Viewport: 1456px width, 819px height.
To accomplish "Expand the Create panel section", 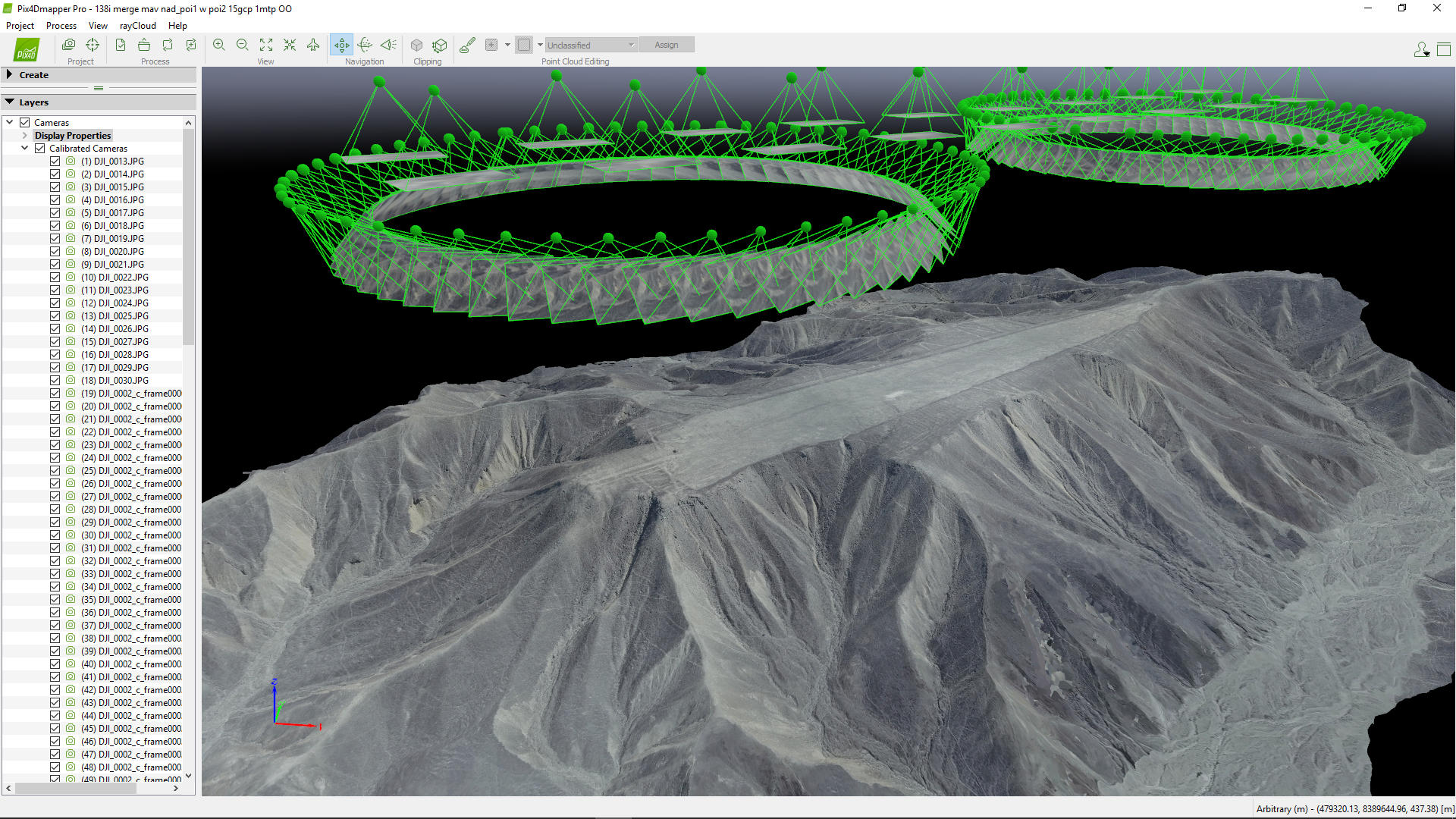I will pos(9,74).
